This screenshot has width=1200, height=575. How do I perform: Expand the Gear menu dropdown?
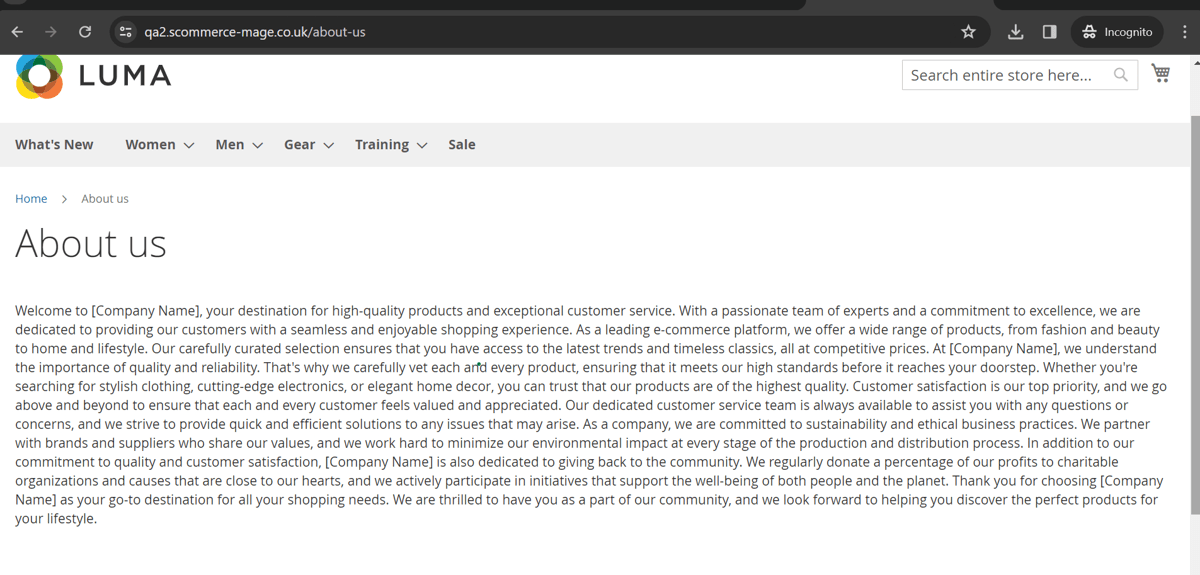308,145
